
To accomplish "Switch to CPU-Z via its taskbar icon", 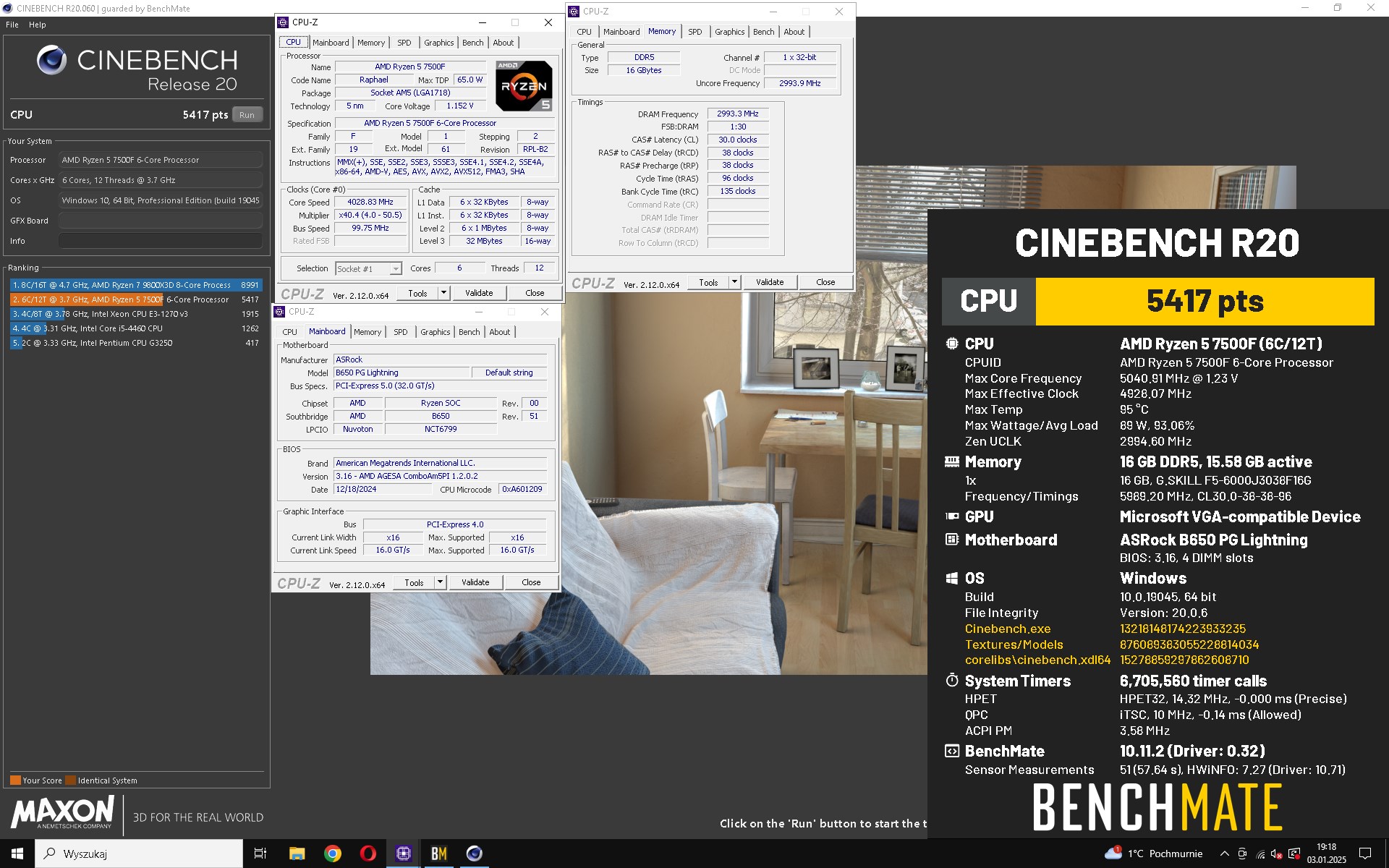I will click(404, 854).
